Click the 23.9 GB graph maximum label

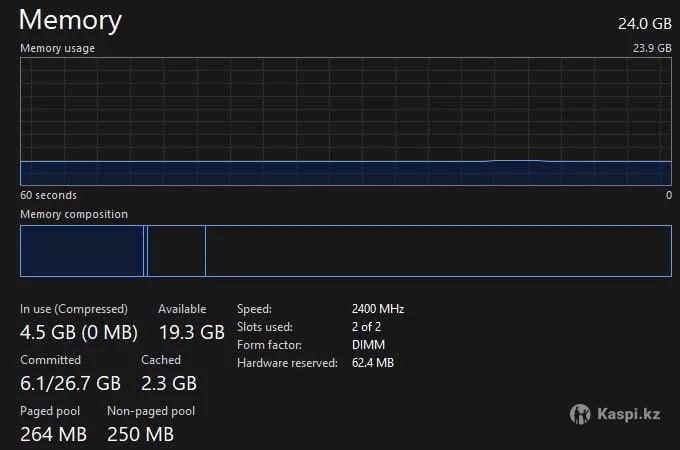click(x=651, y=48)
